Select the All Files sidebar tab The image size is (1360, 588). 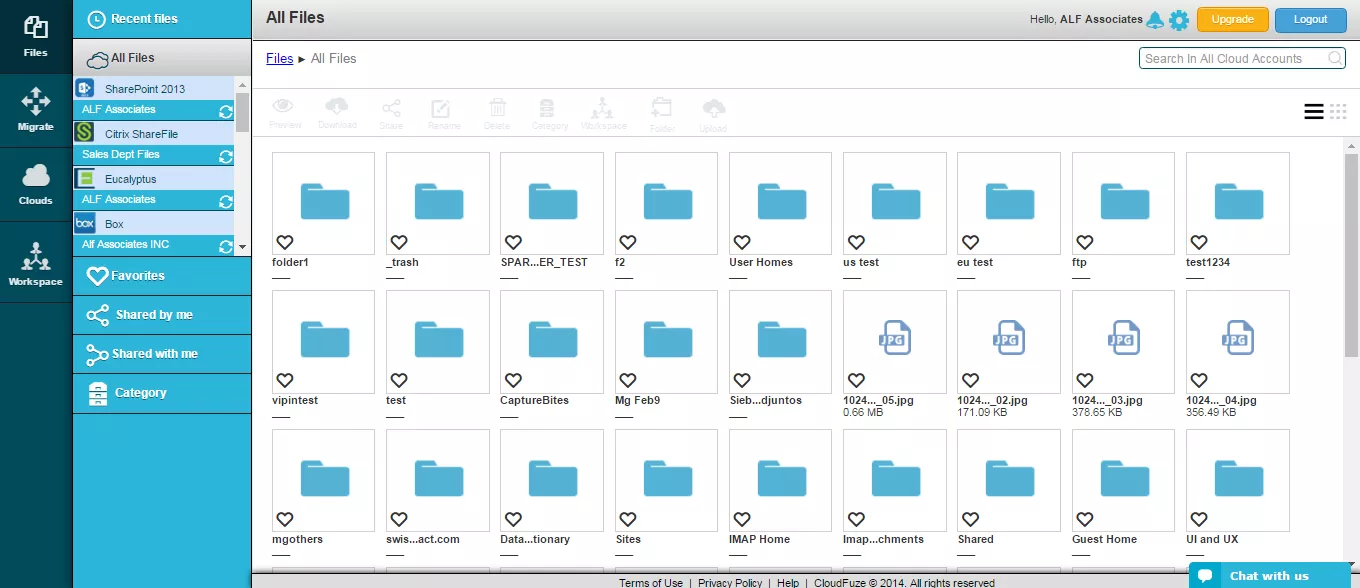tap(162, 58)
